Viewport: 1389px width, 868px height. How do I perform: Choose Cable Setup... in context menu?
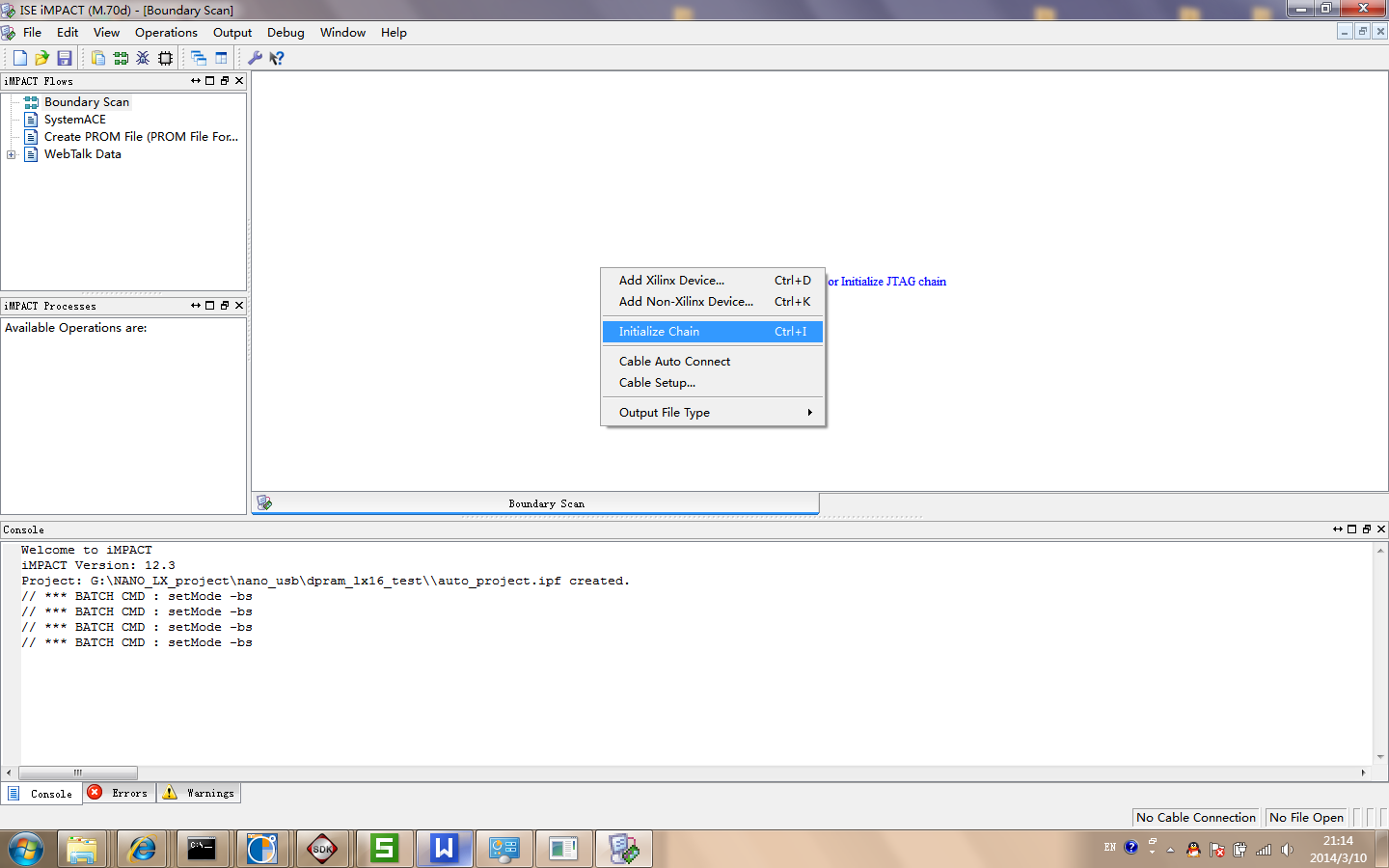click(657, 383)
